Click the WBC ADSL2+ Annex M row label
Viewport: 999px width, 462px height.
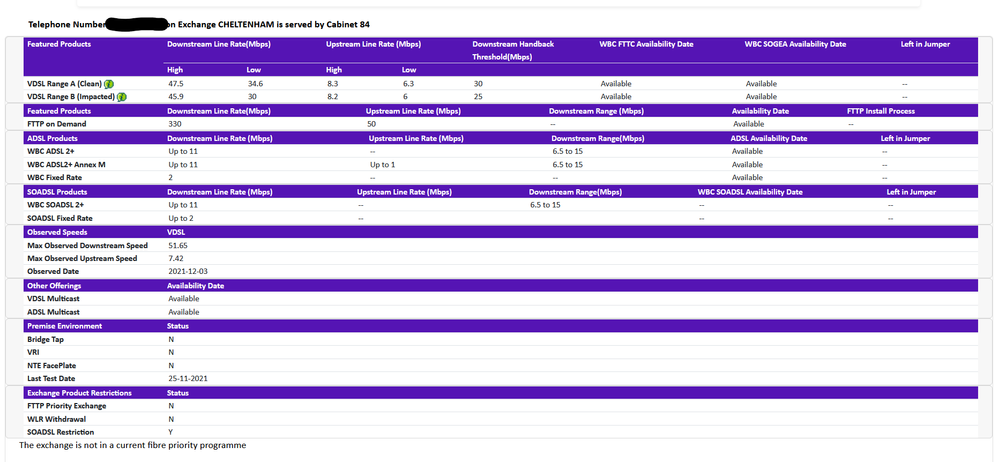[66, 164]
